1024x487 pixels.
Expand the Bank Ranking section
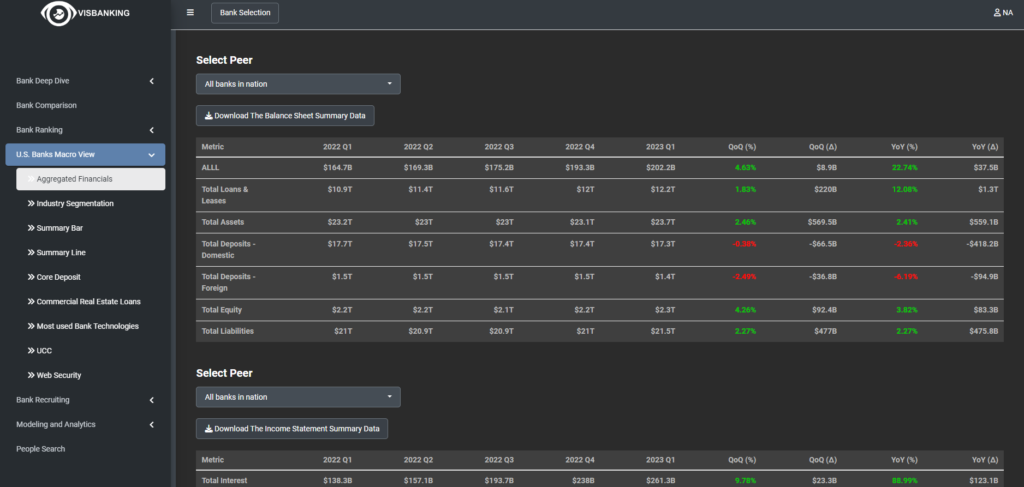tap(151, 130)
